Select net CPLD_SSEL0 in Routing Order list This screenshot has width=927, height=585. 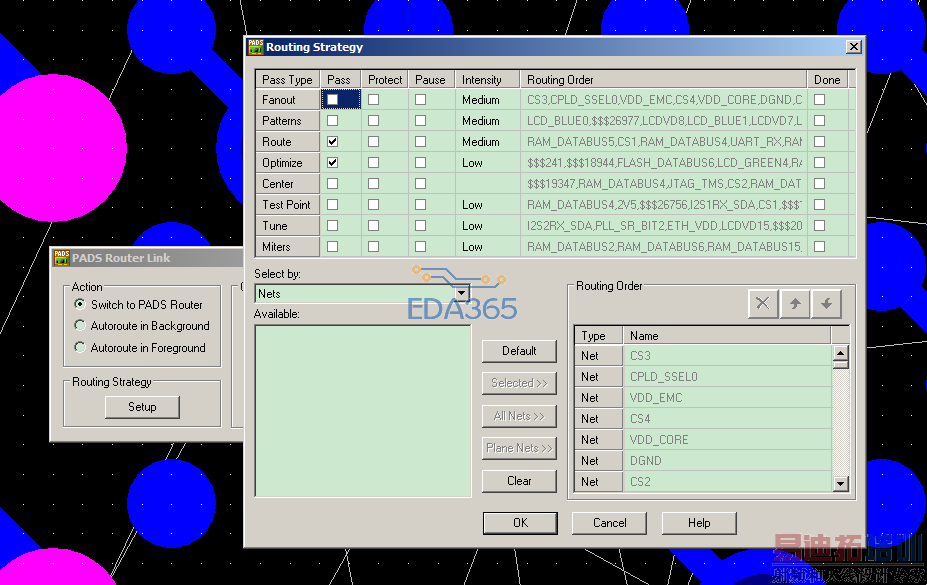727,376
